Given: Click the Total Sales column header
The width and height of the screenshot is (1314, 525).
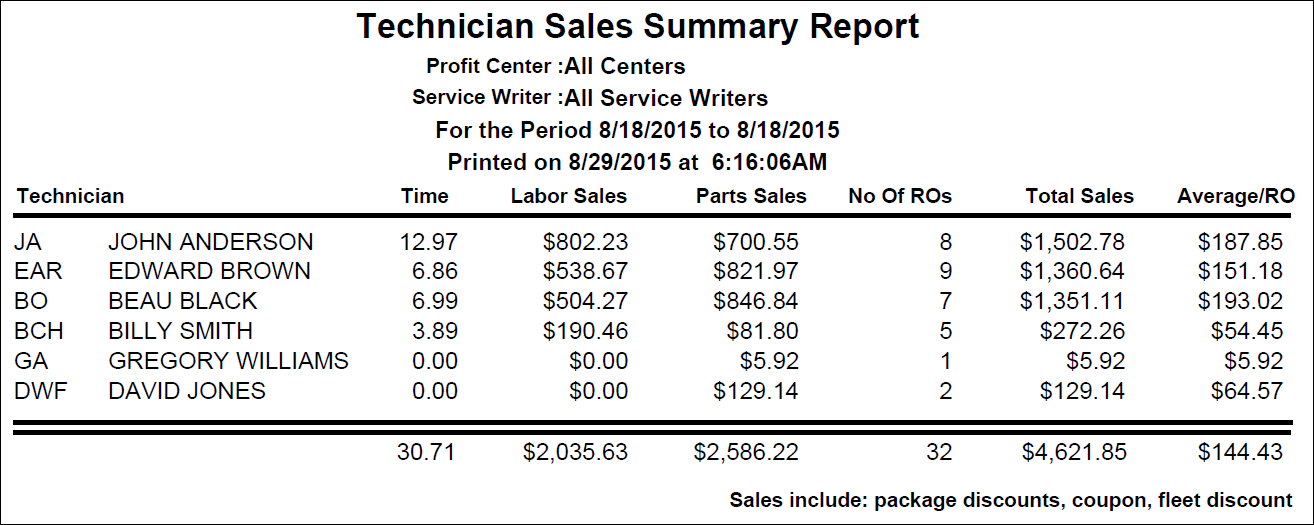Looking at the screenshot, I should tap(1080, 196).
